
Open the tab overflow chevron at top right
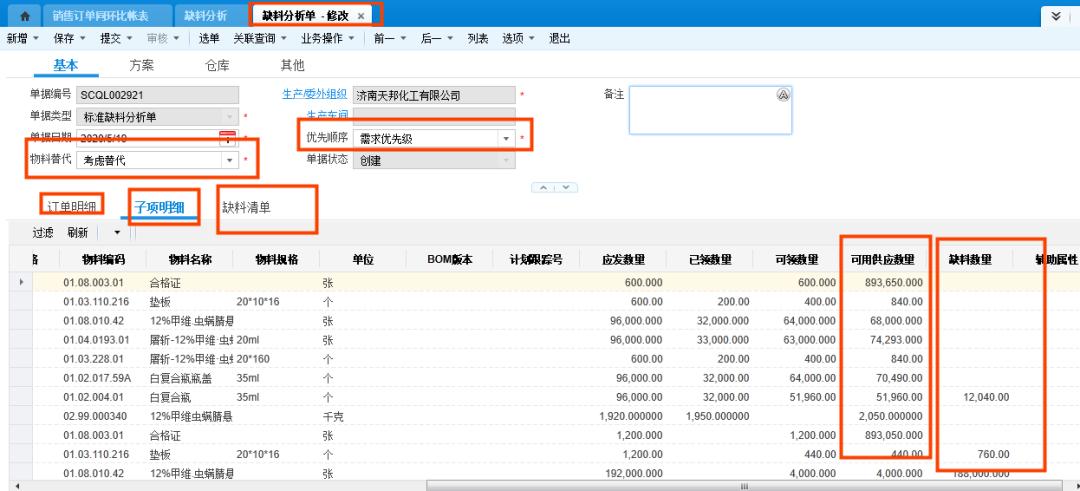1056,15
